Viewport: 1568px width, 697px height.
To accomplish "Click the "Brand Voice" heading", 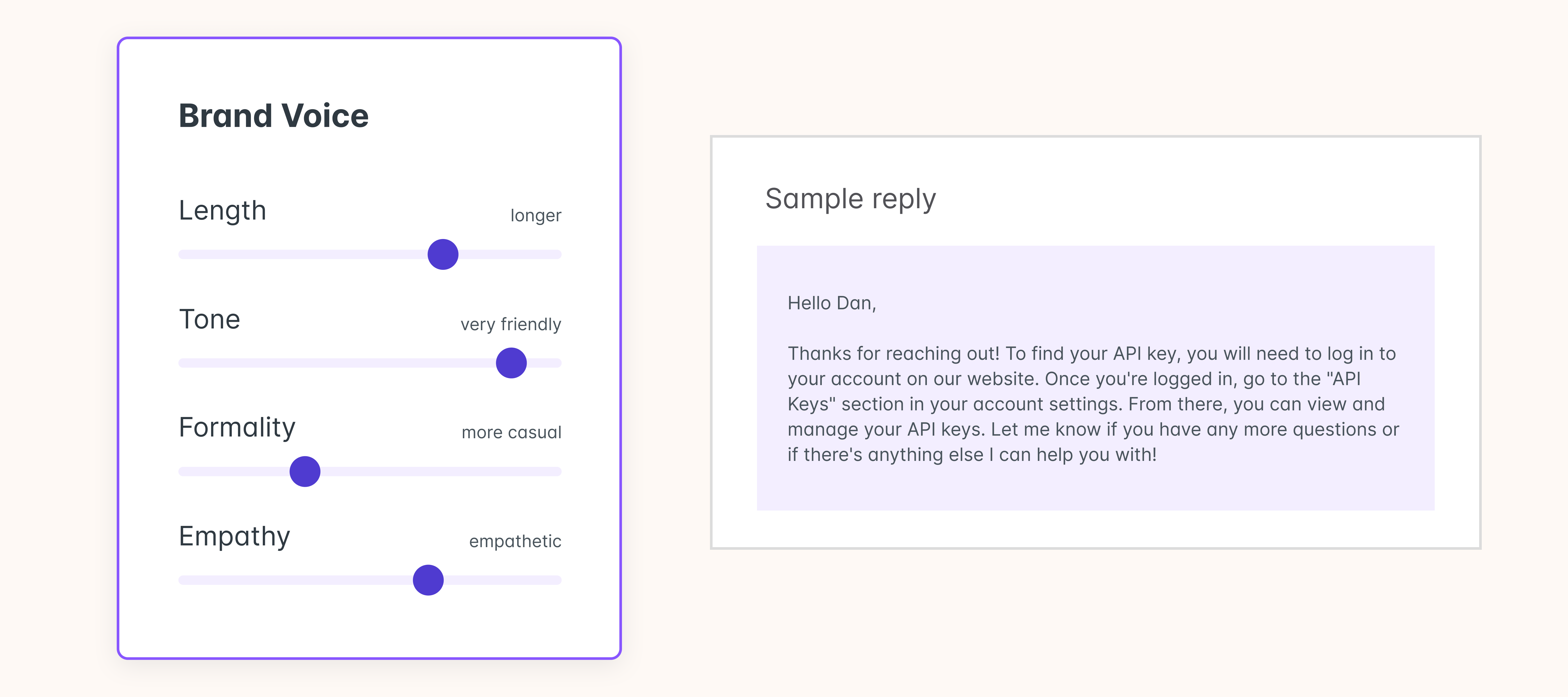I will click(273, 116).
